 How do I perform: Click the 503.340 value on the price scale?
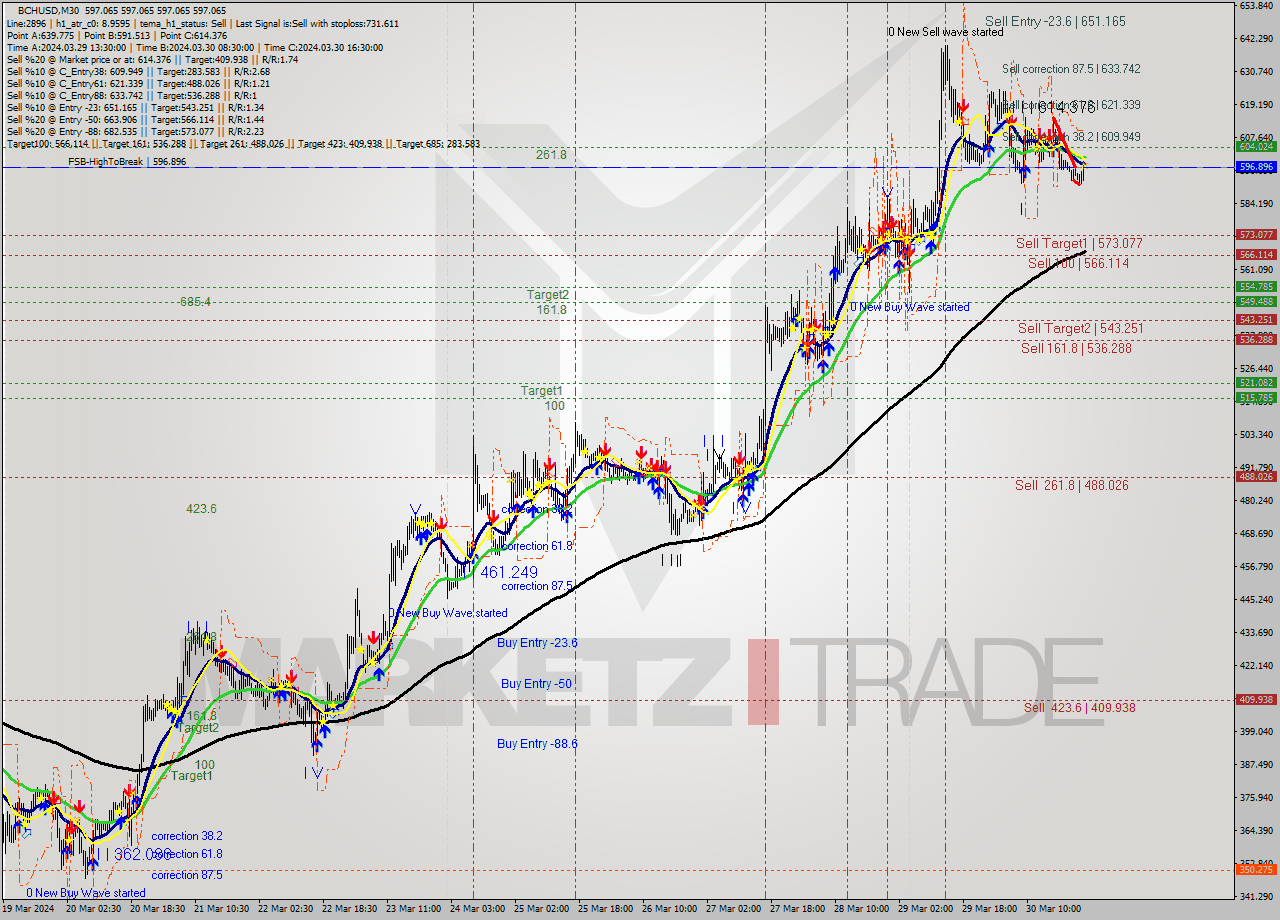pos(1256,435)
